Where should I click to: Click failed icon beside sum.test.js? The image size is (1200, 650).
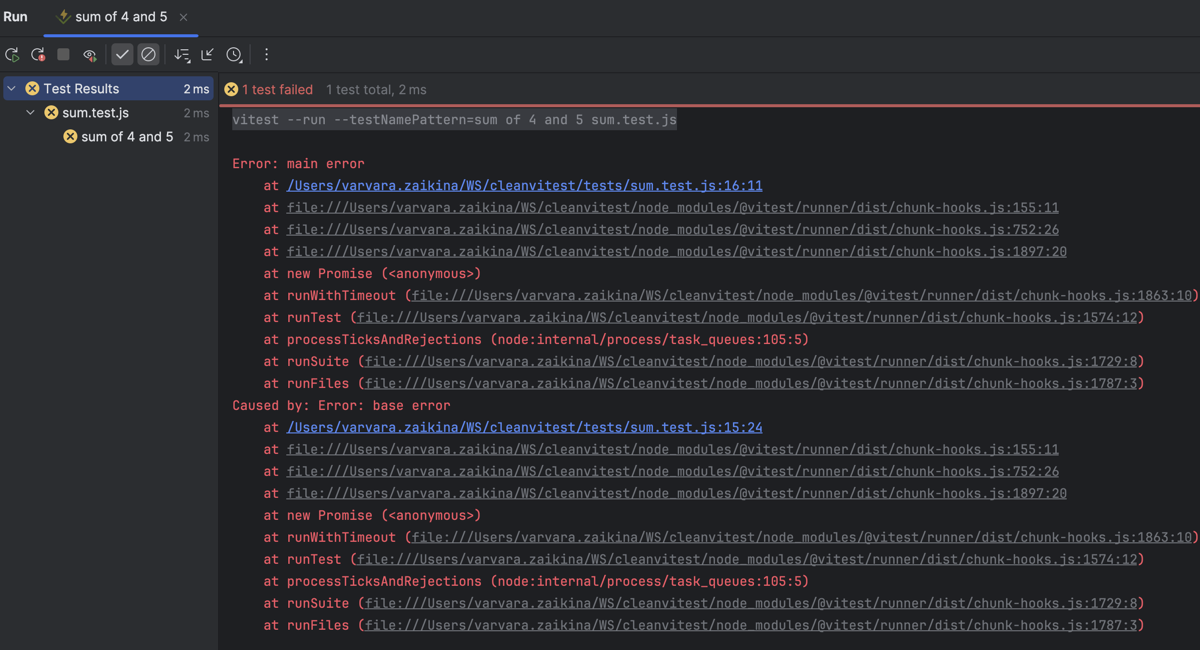point(51,113)
